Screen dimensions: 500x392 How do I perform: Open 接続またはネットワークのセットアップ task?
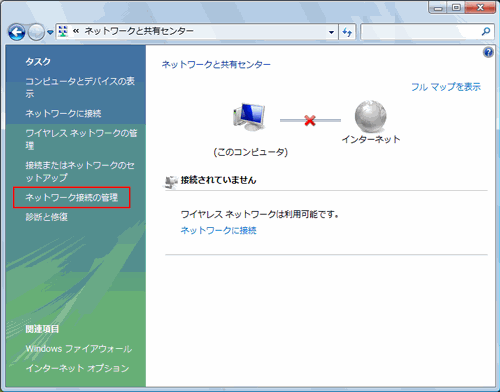[x=80, y=171]
